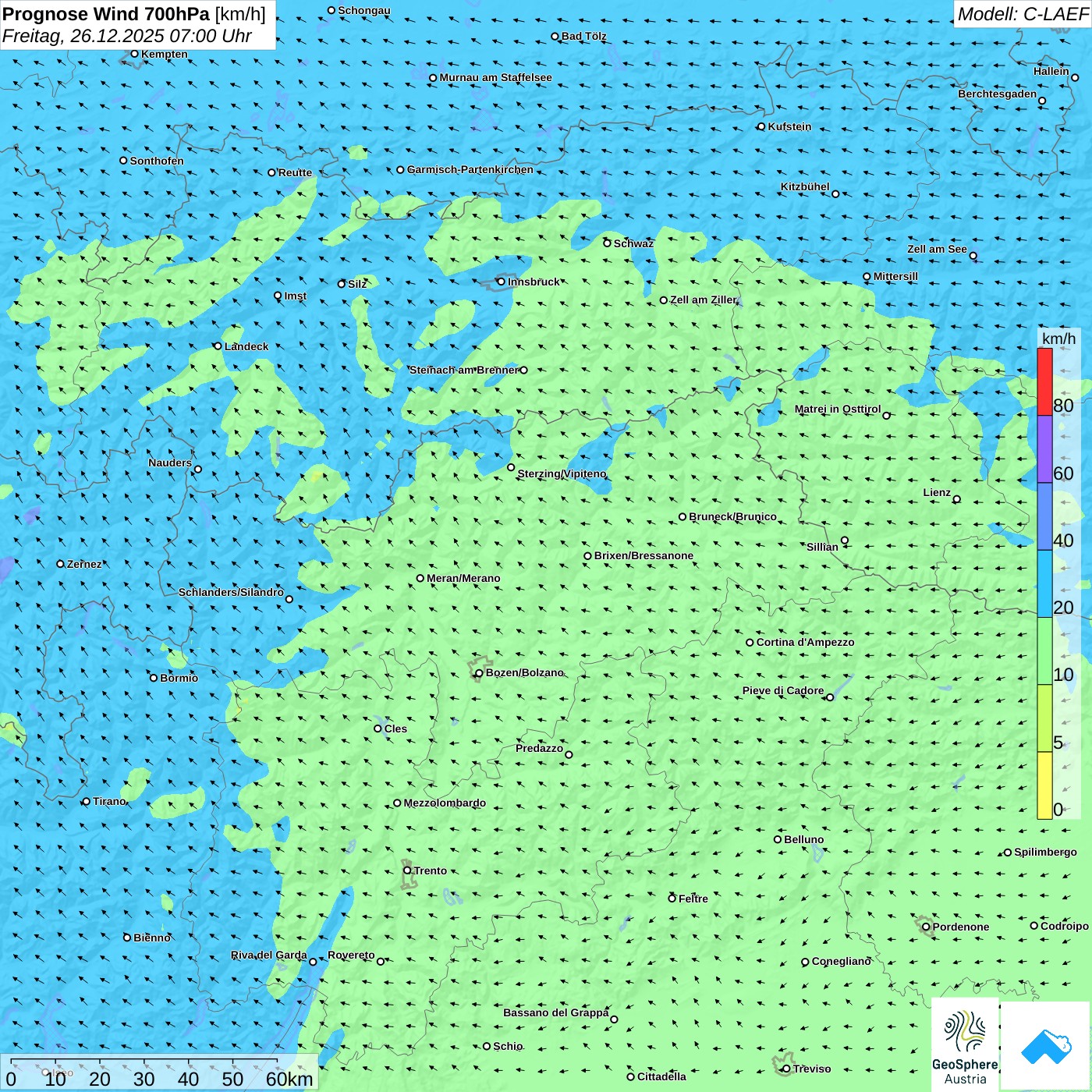Click the 'Prognose Wind 700hPa [km/h]' title
The width and height of the screenshot is (1092, 1092).
(x=134, y=14)
